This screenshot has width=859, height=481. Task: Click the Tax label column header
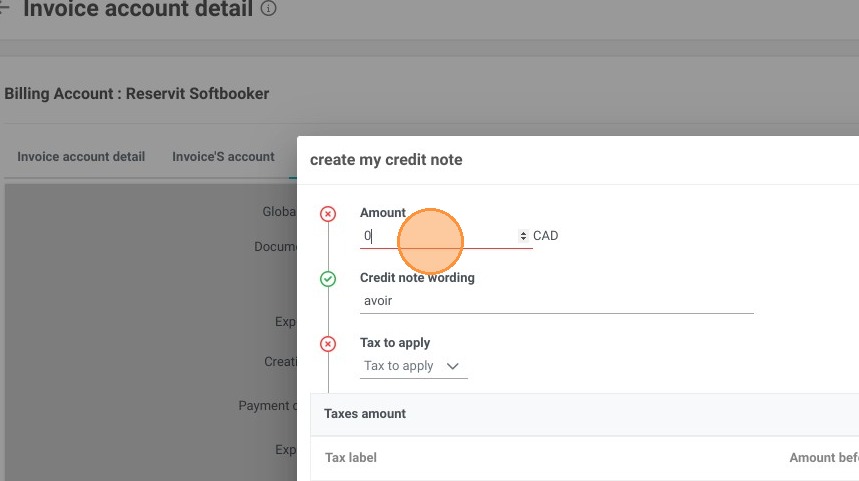(351, 457)
